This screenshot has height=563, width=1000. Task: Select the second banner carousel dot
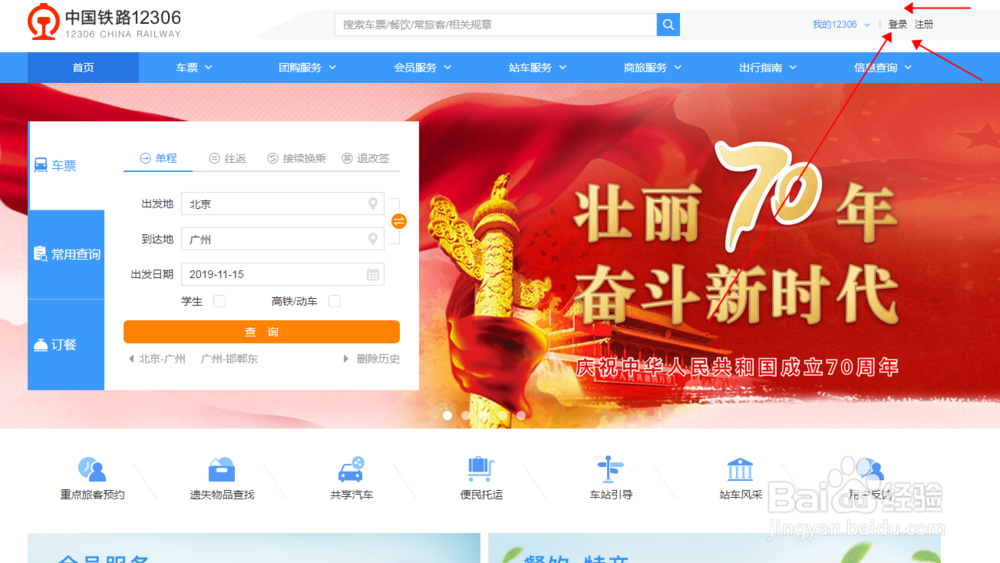point(466,415)
